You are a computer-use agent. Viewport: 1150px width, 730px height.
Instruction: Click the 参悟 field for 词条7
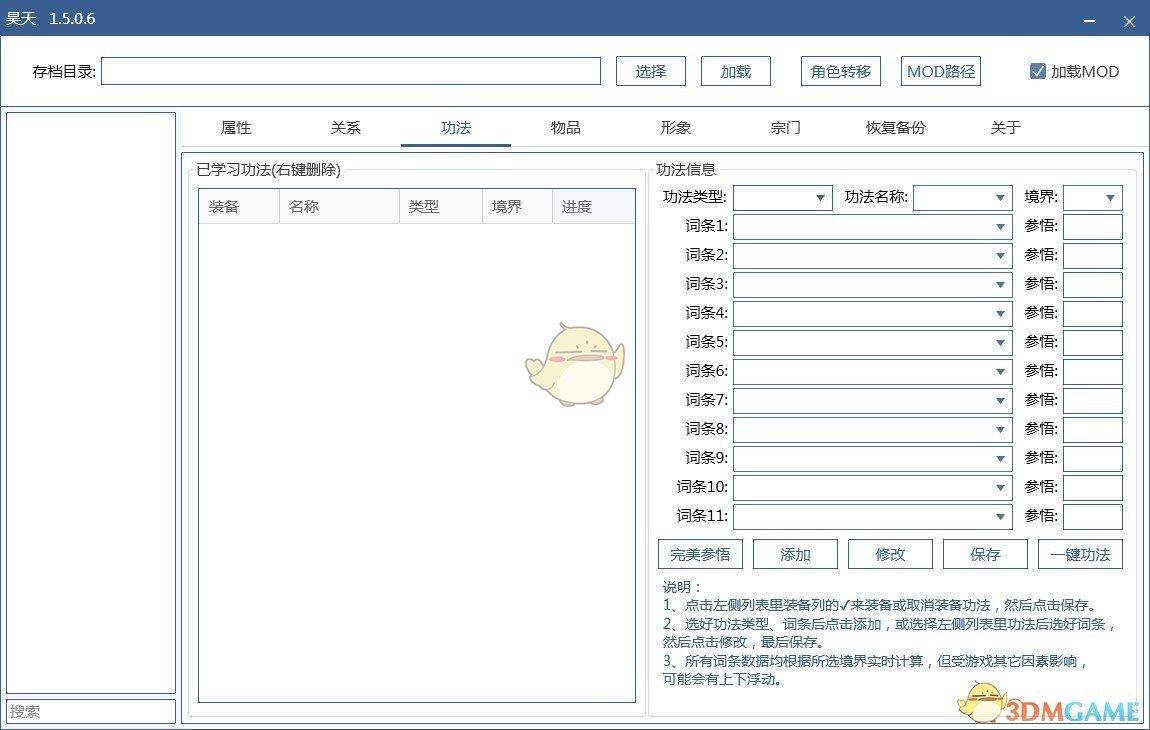coord(1093,401)
